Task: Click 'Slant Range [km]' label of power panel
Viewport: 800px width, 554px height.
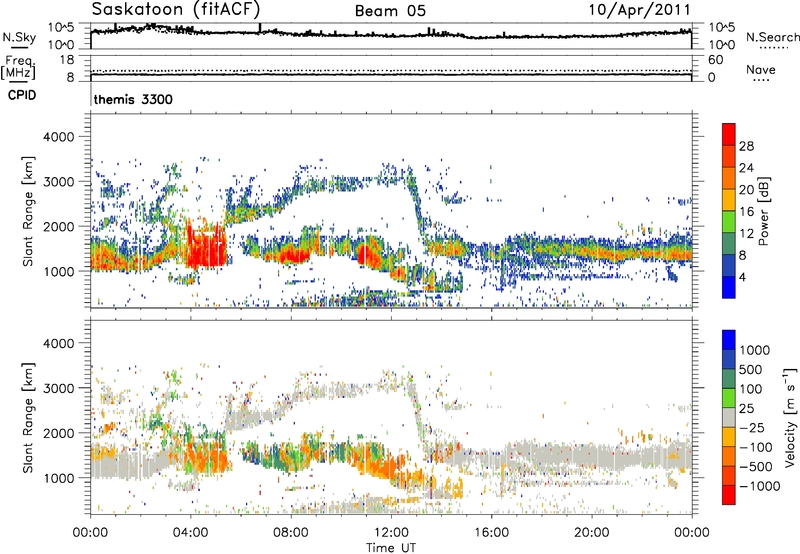Action: coord(28,211)
